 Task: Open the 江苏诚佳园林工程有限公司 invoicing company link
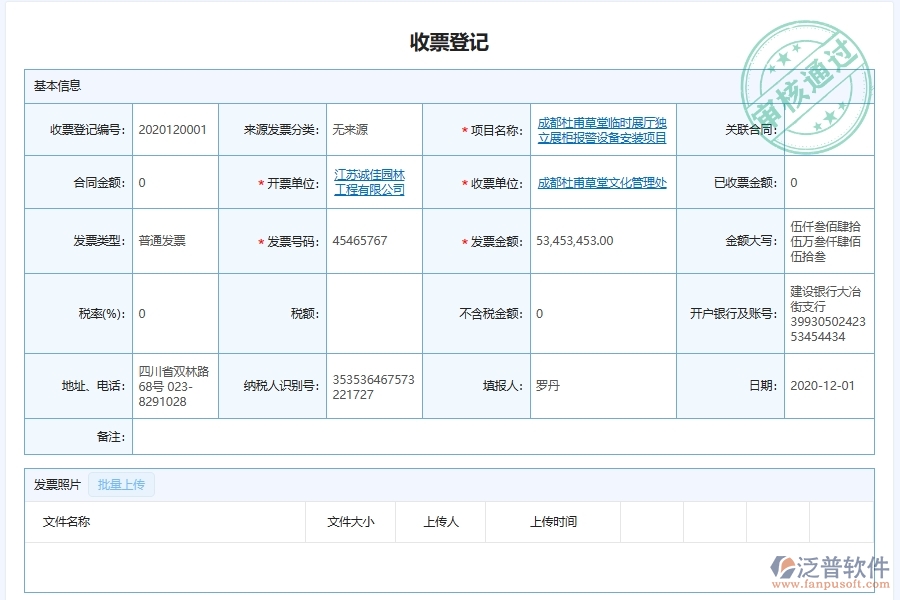click(x=371, y=183)
